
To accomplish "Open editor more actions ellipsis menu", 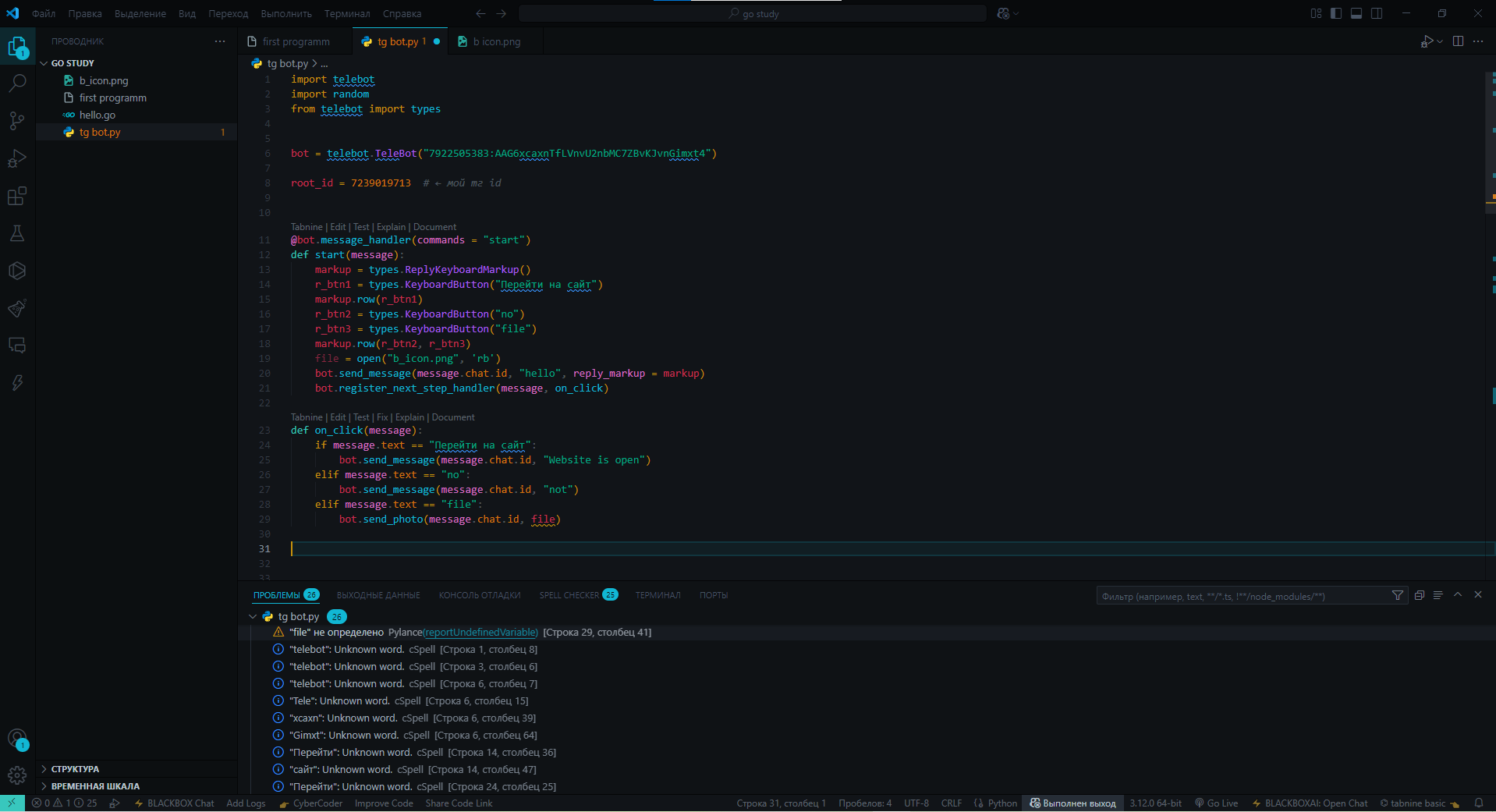I will [1478, 41].
